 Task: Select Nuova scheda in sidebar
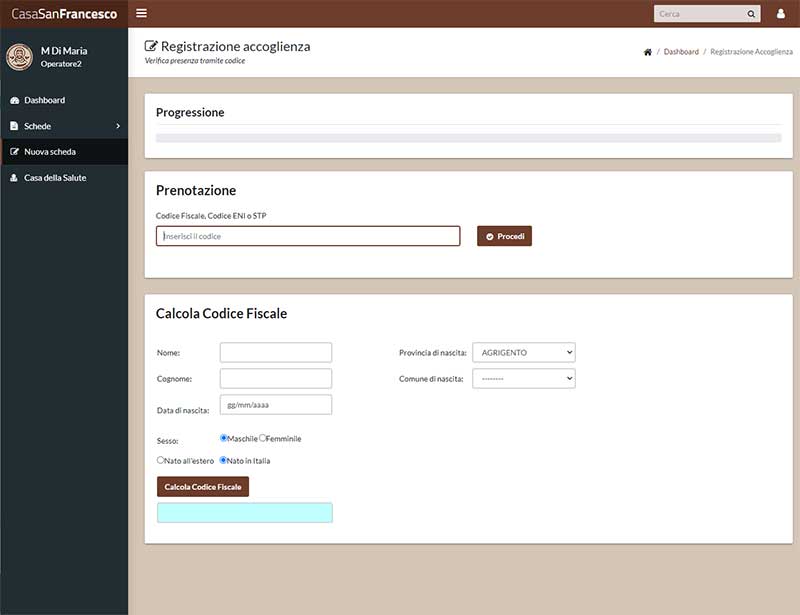click(64, 152)
